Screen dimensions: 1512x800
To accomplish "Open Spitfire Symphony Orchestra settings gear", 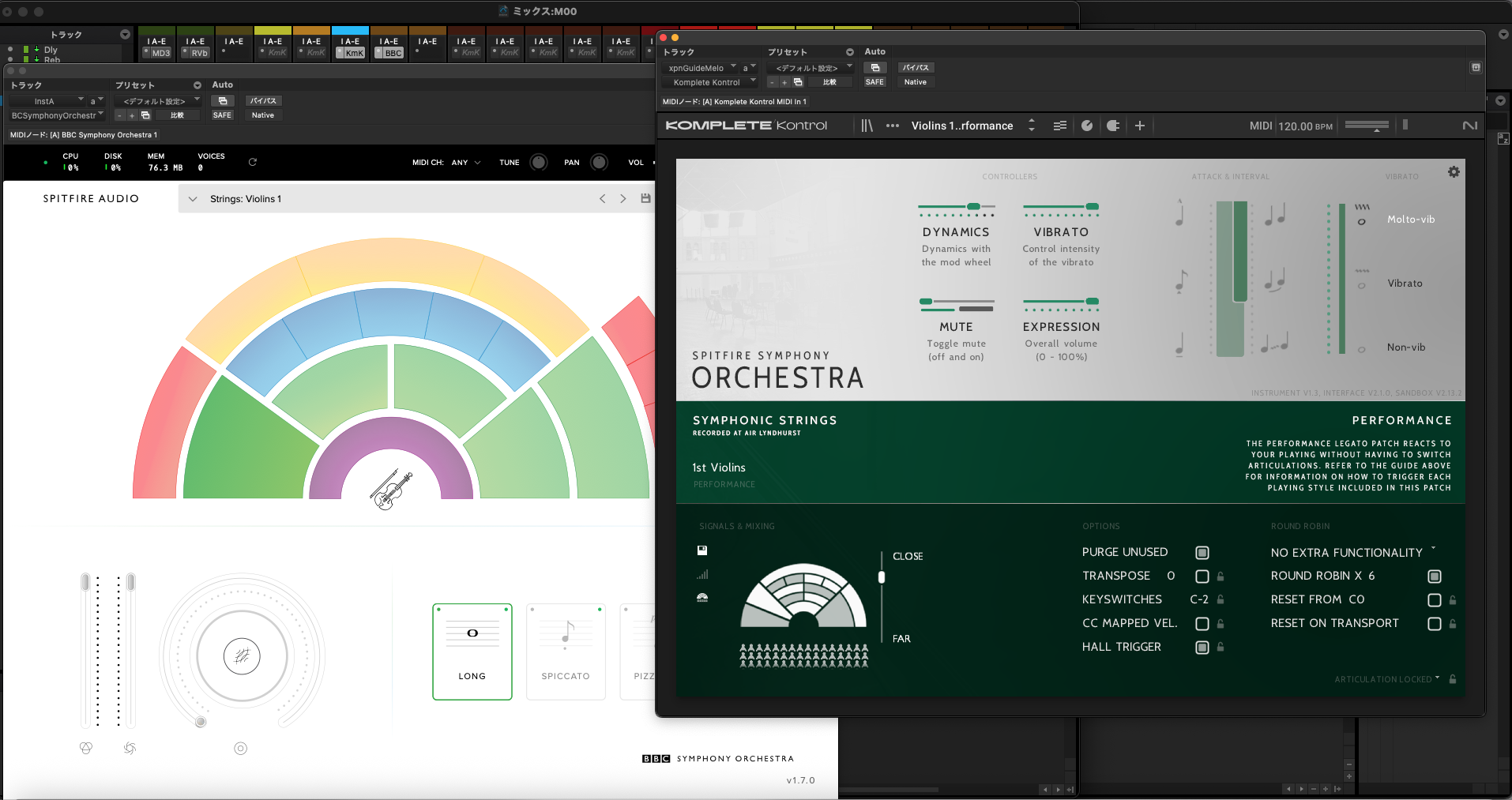I will pos(1454,172).
